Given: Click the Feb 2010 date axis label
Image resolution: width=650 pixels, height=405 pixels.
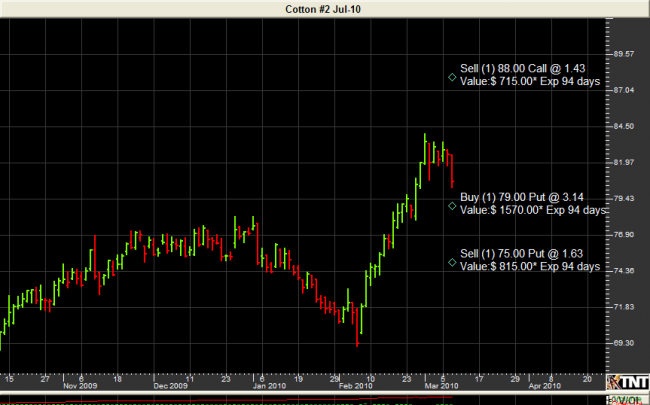Looking at the screenshot, I should tap(355, 386).
